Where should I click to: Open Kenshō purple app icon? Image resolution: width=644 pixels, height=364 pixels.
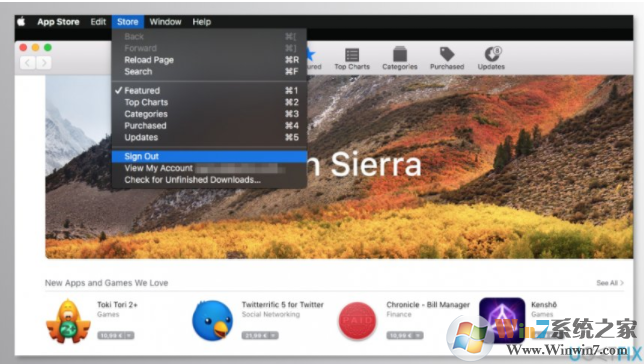point(502,320)
